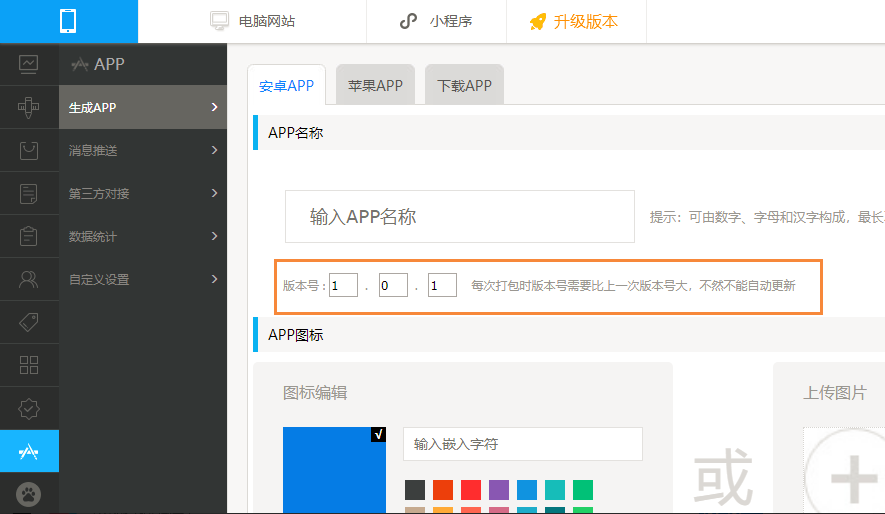Viewport: 885px width, 514px height.
Task: Open the design brush sidebar icon
Action: coord(29,107)
